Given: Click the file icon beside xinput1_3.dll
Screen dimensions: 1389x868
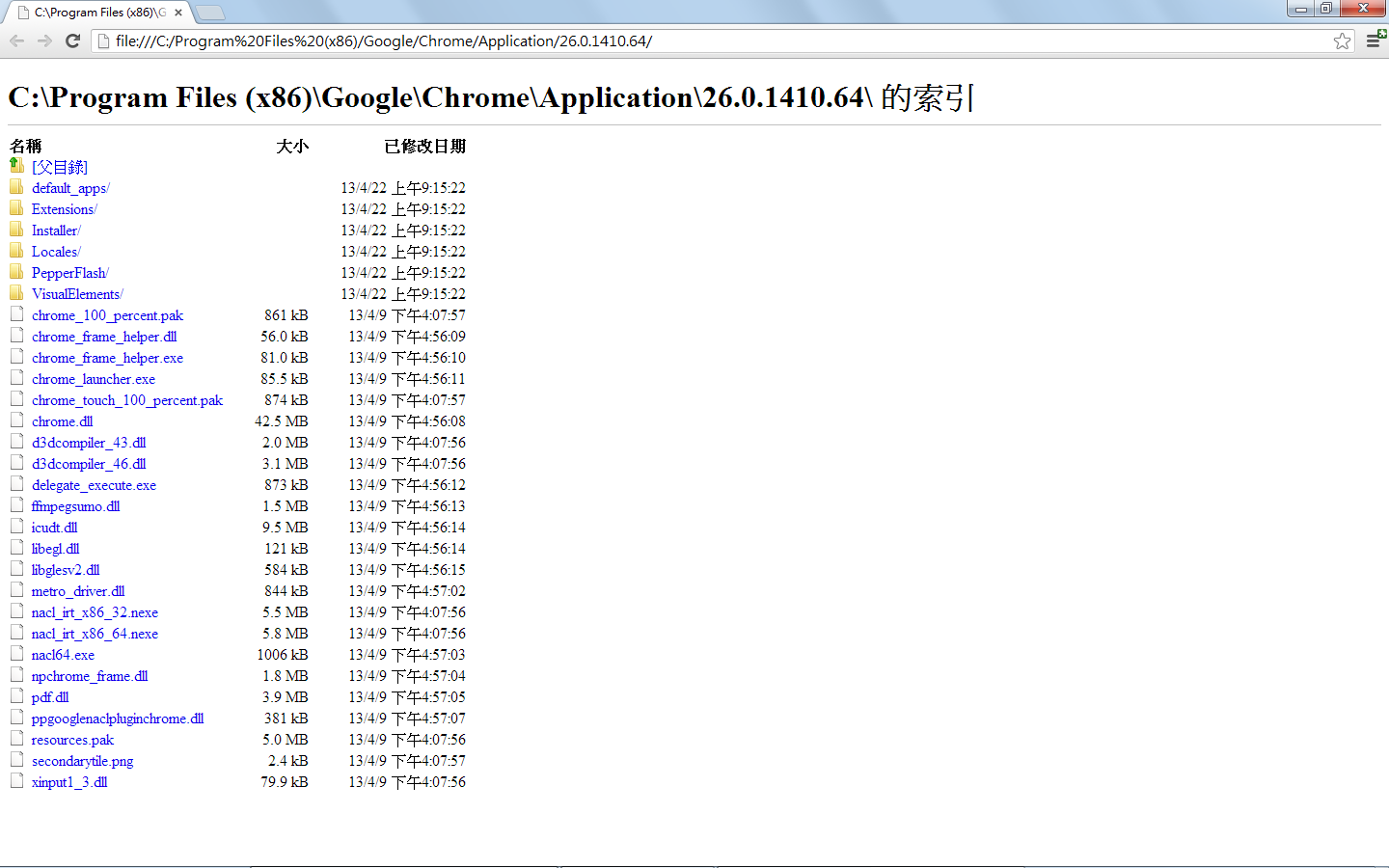Looking at the screenshot, I should click(16, 781).
